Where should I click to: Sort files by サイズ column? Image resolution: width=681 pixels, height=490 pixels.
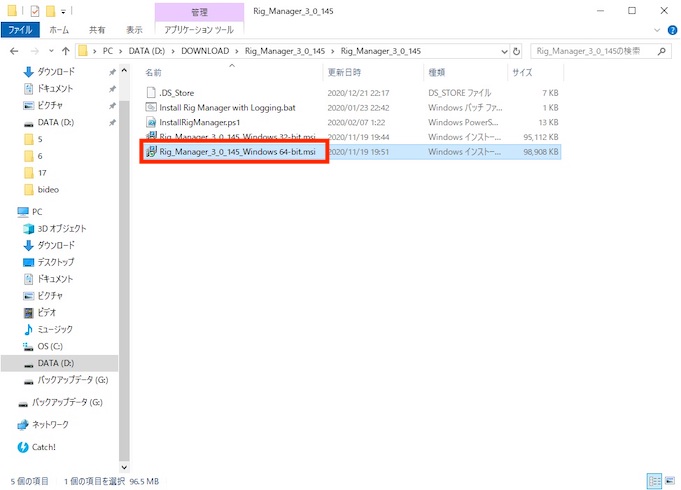522,73
